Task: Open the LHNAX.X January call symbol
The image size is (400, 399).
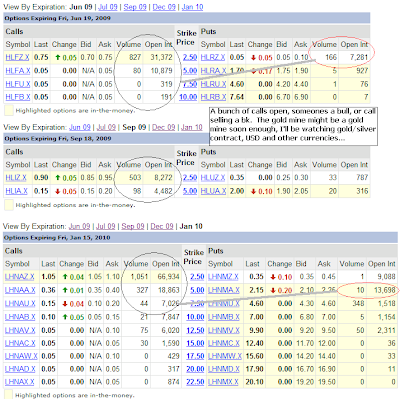Action: [x=19, y=382]
